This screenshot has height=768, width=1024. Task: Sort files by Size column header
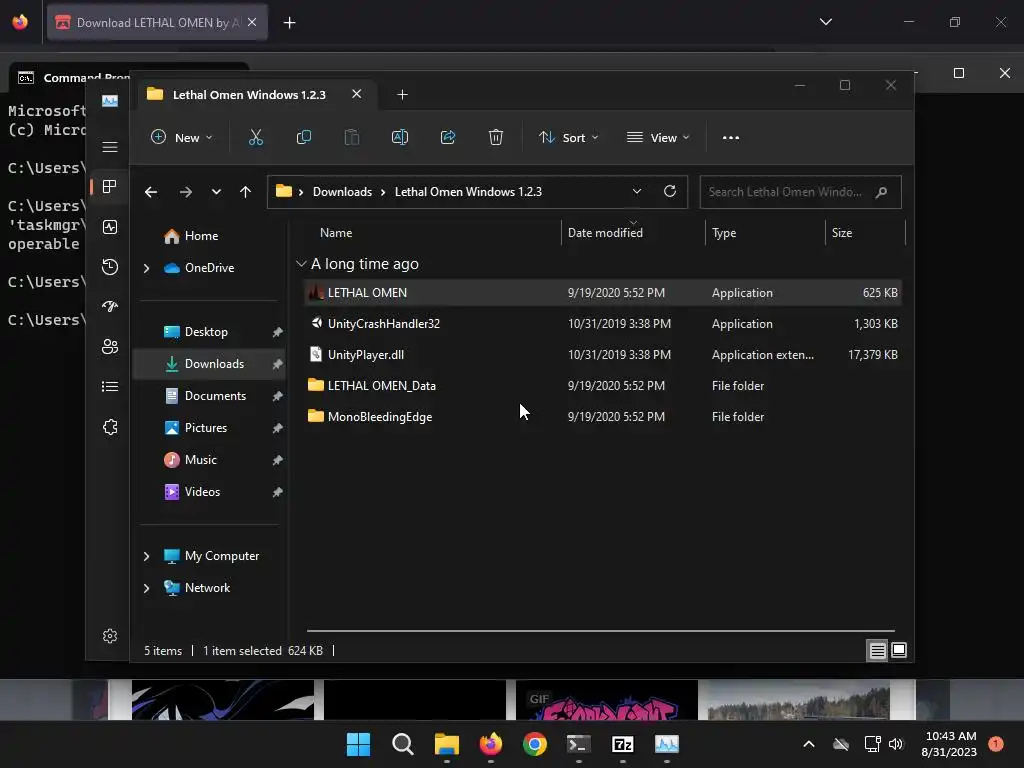click(842, 233)
